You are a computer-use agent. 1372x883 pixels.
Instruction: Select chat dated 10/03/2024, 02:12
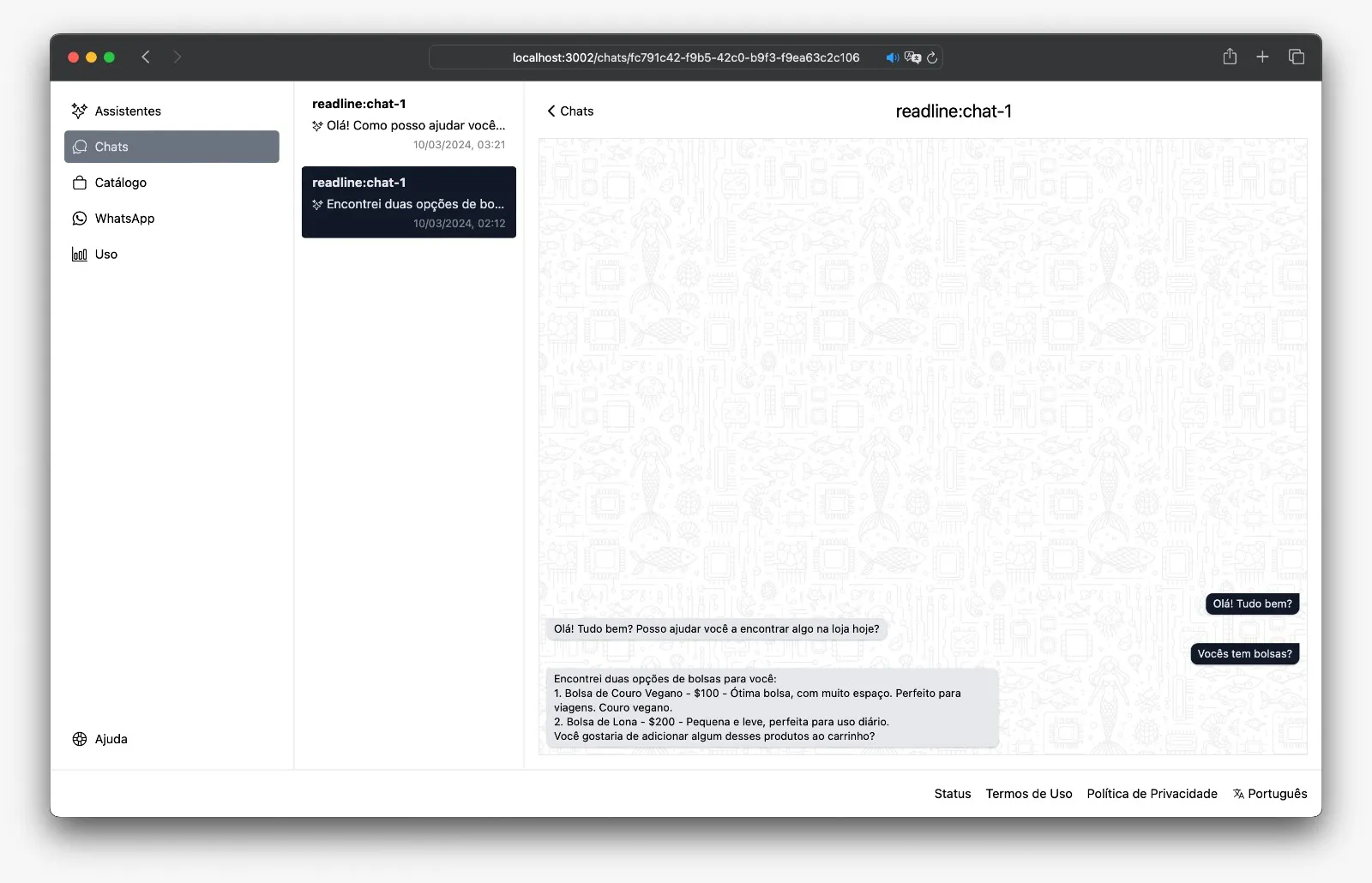coord(409,202)
